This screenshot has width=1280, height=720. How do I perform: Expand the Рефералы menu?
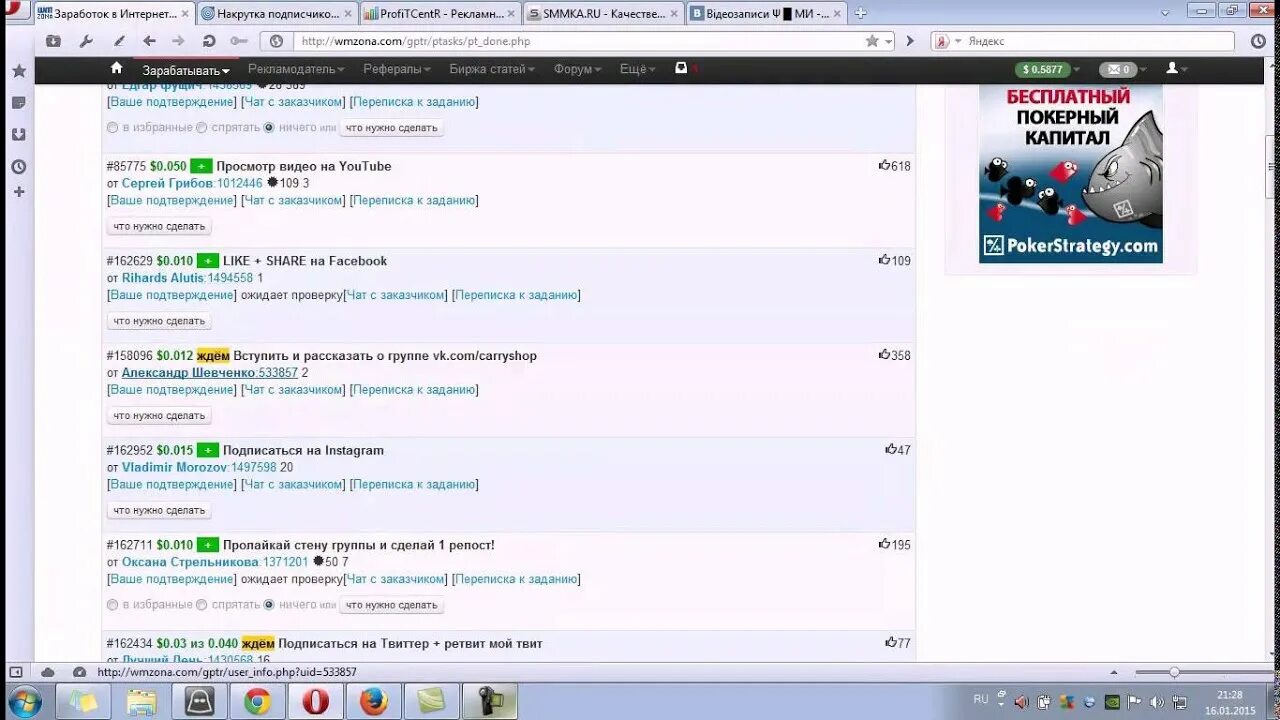point(397,69)
